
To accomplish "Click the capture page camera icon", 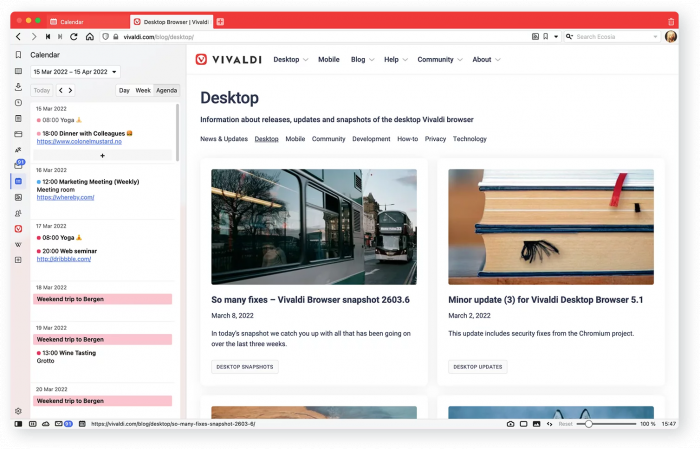I will [x=510, y=424].
